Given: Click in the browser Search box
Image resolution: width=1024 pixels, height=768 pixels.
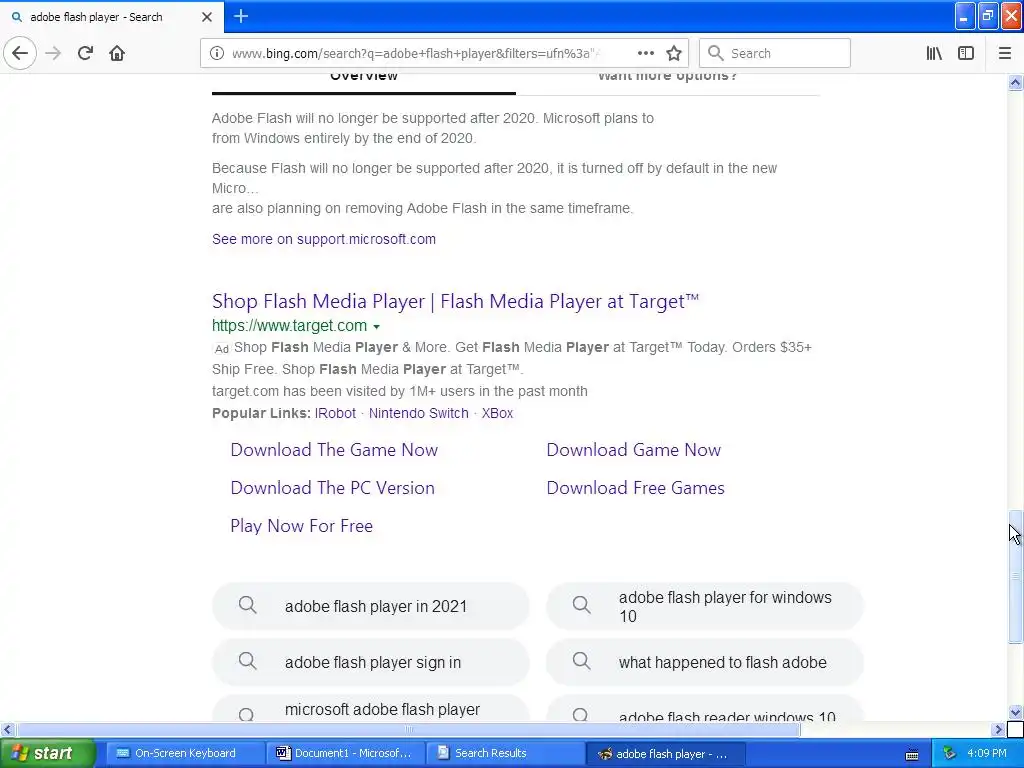Looking at the screenshot, I should pos(775,53).
